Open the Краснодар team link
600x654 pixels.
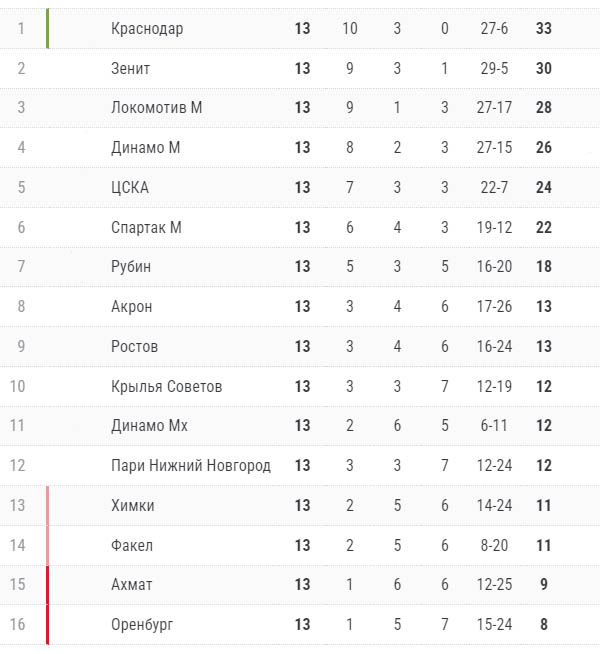(147, 29)
